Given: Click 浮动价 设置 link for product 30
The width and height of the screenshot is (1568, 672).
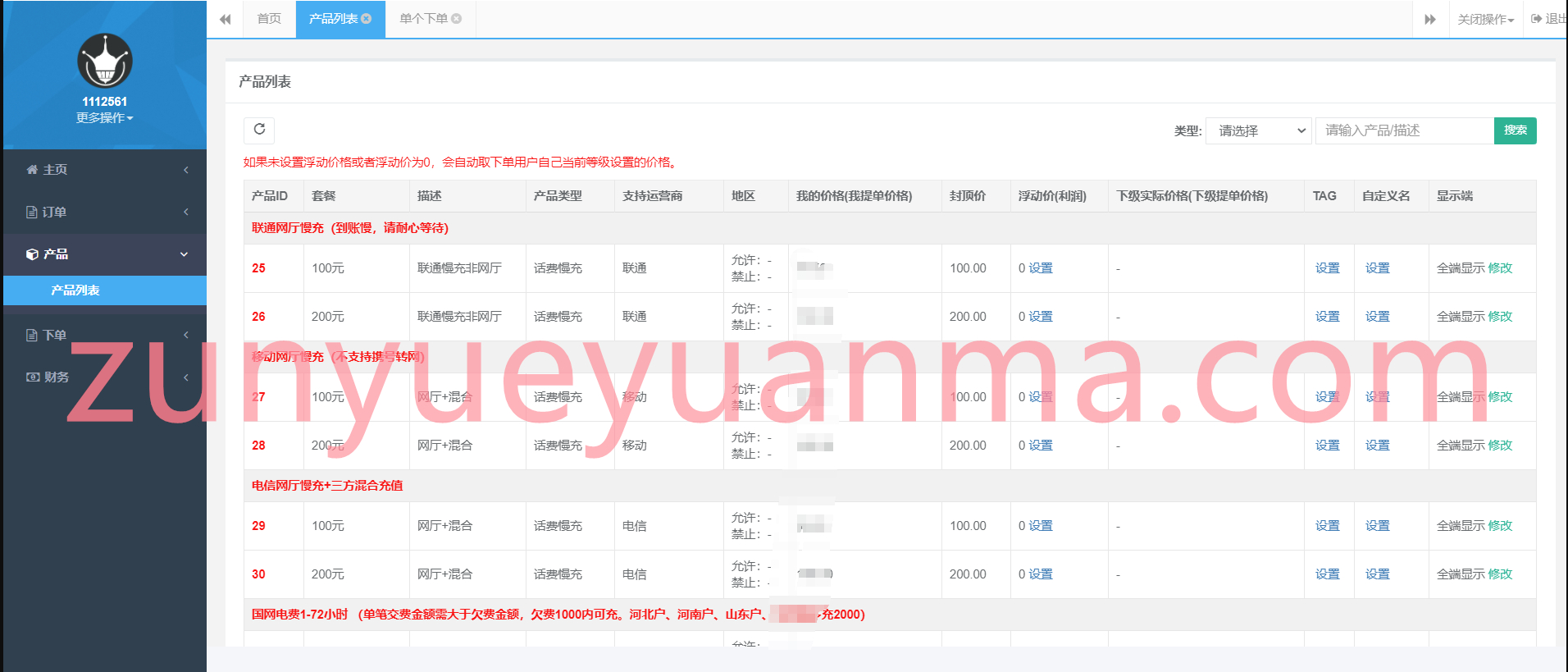Looking at the screenshot, I should (1041, 574).
